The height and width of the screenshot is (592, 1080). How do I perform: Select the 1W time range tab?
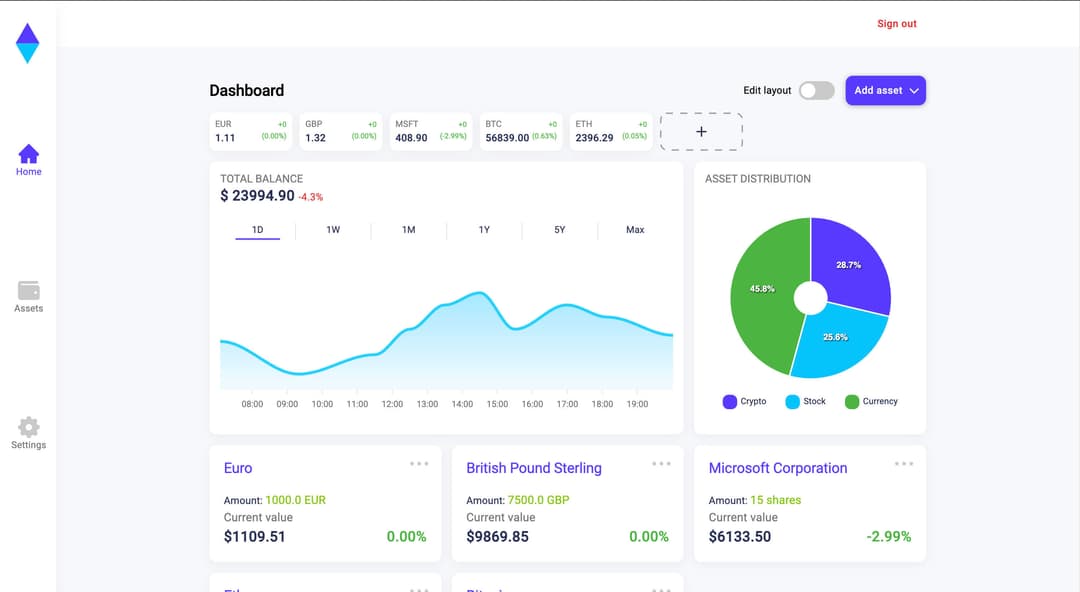(x=333, y=230)
